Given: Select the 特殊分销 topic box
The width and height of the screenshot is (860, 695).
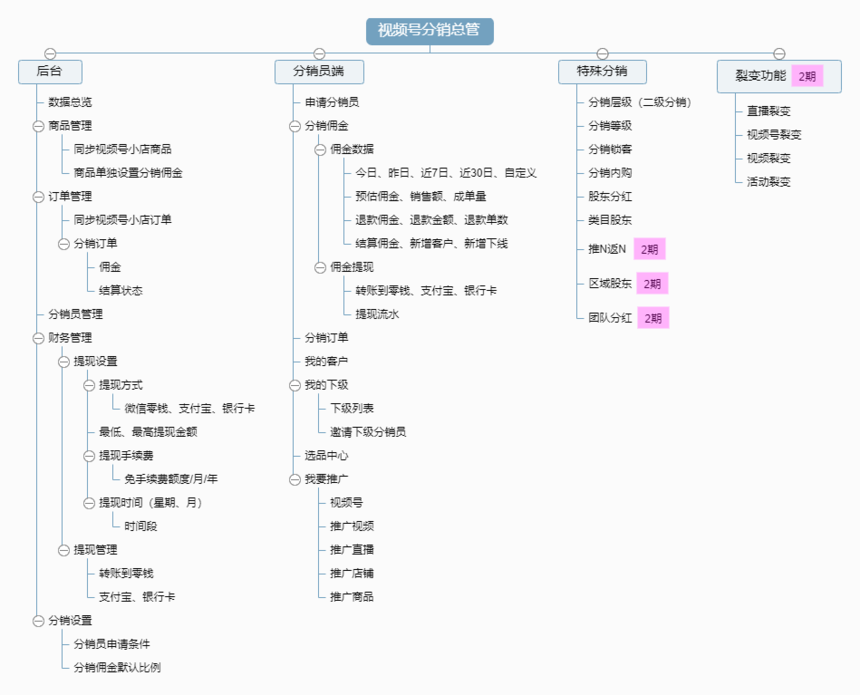Looking at the screenshot, I should pyautogui.click(x=602, y=72).
